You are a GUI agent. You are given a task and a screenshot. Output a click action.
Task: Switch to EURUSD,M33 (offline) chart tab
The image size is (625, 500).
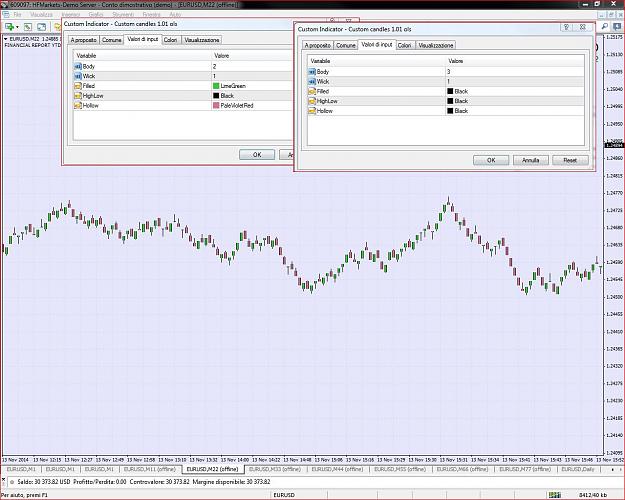(x=275, y=469)
